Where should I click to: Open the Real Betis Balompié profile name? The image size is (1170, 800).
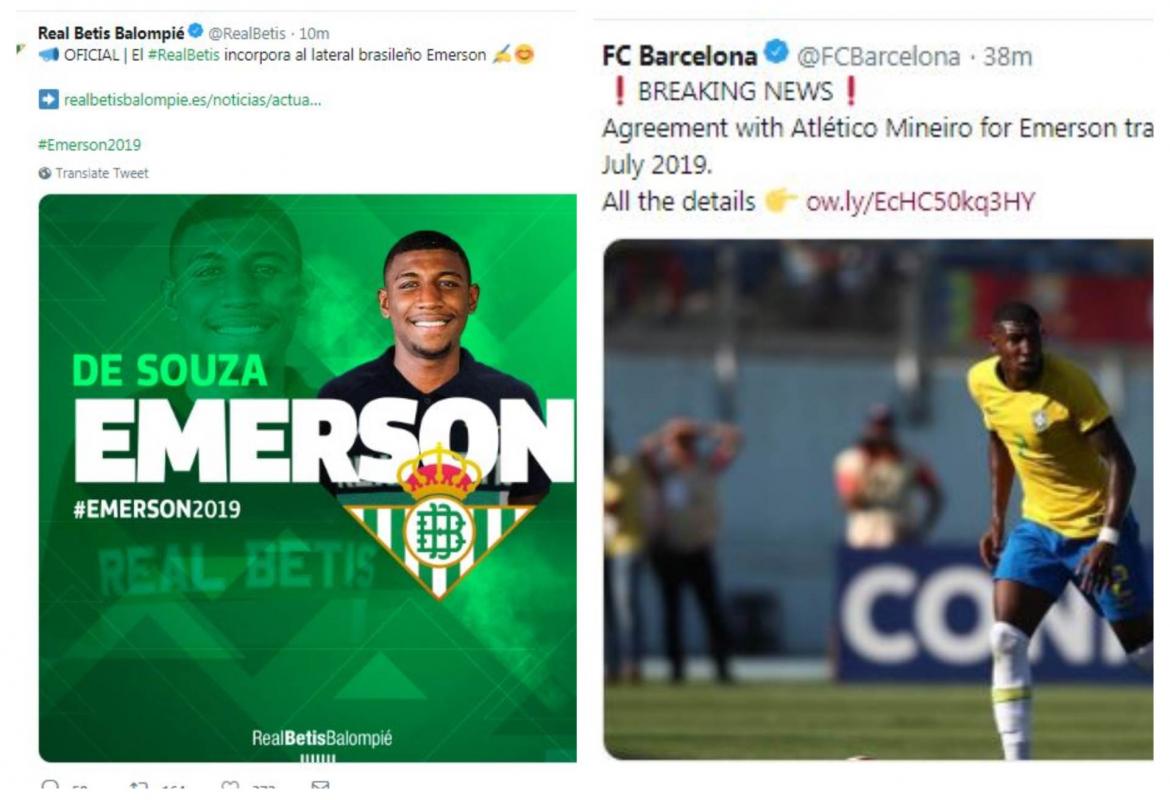(x=111, y=33)
